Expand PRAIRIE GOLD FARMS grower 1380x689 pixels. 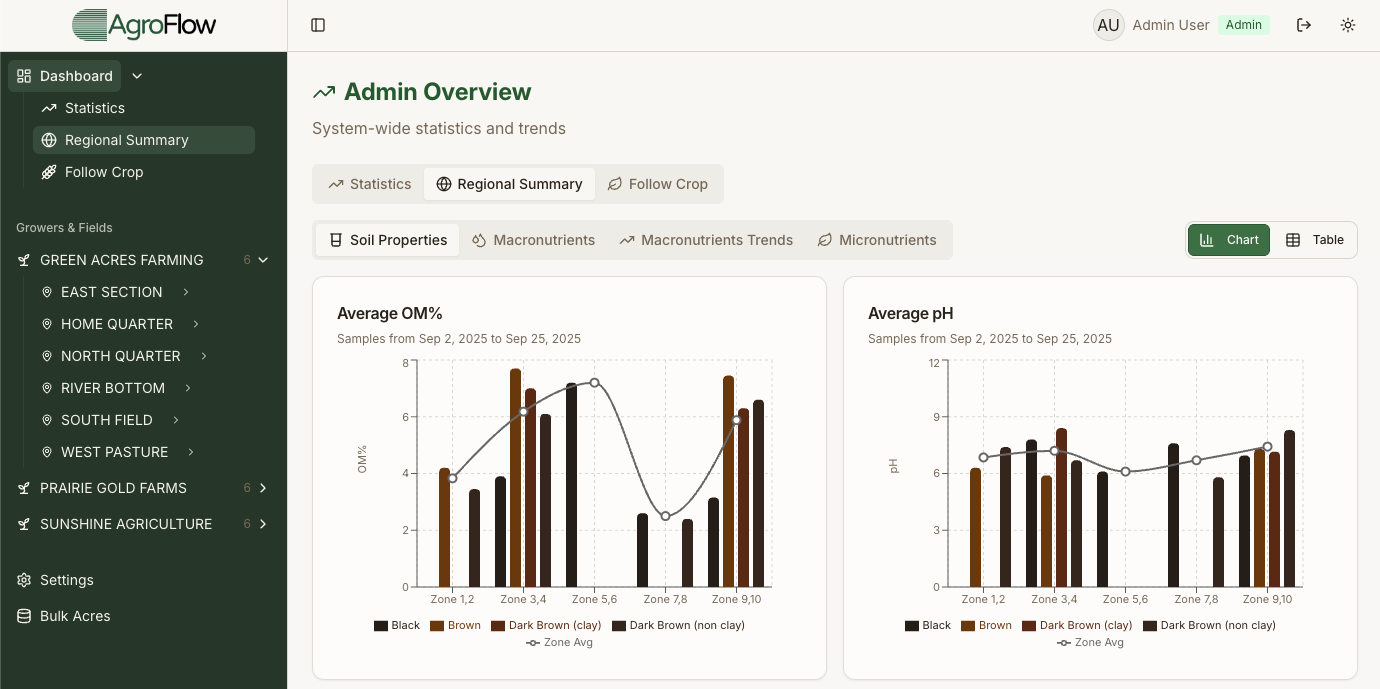pyautogui.click(x=263, y=488)
